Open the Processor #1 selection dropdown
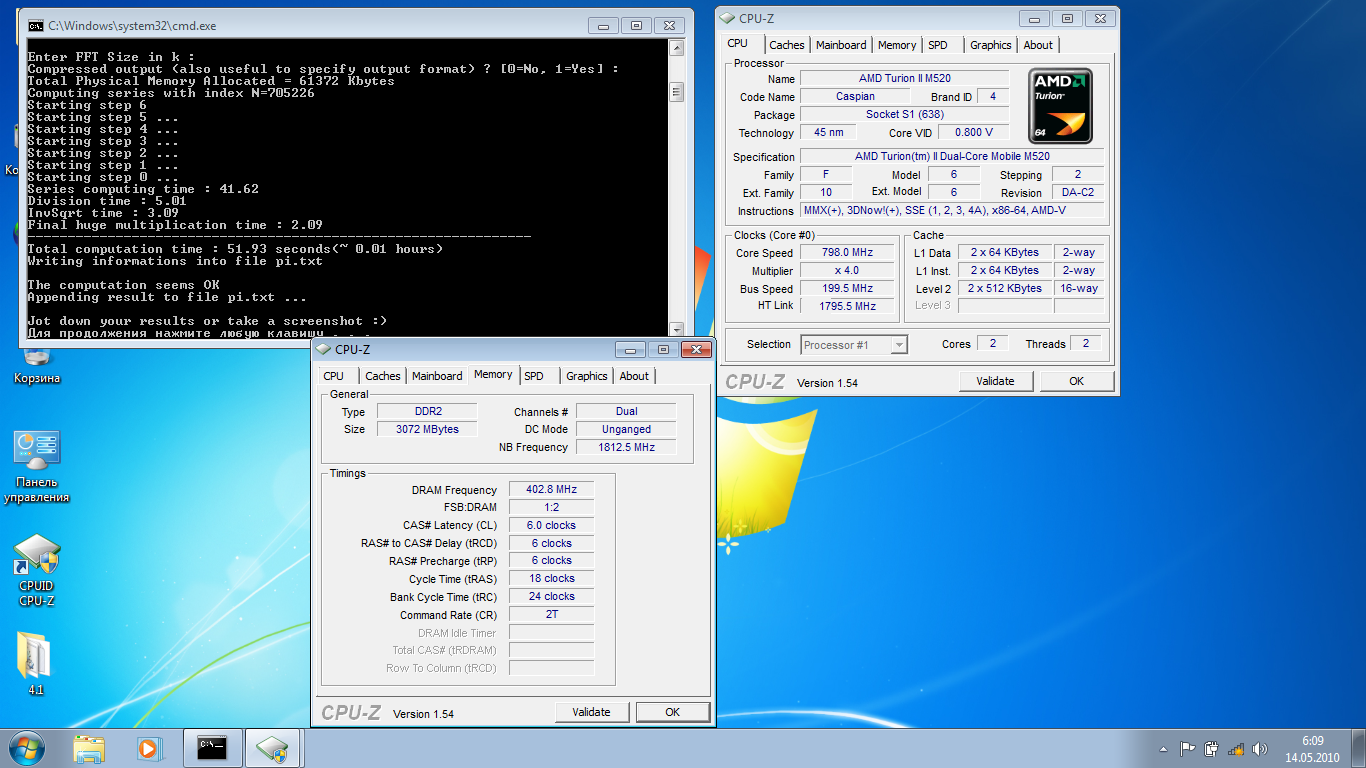The height and width of the screenshot is (768, 1366). pos(854,344)
